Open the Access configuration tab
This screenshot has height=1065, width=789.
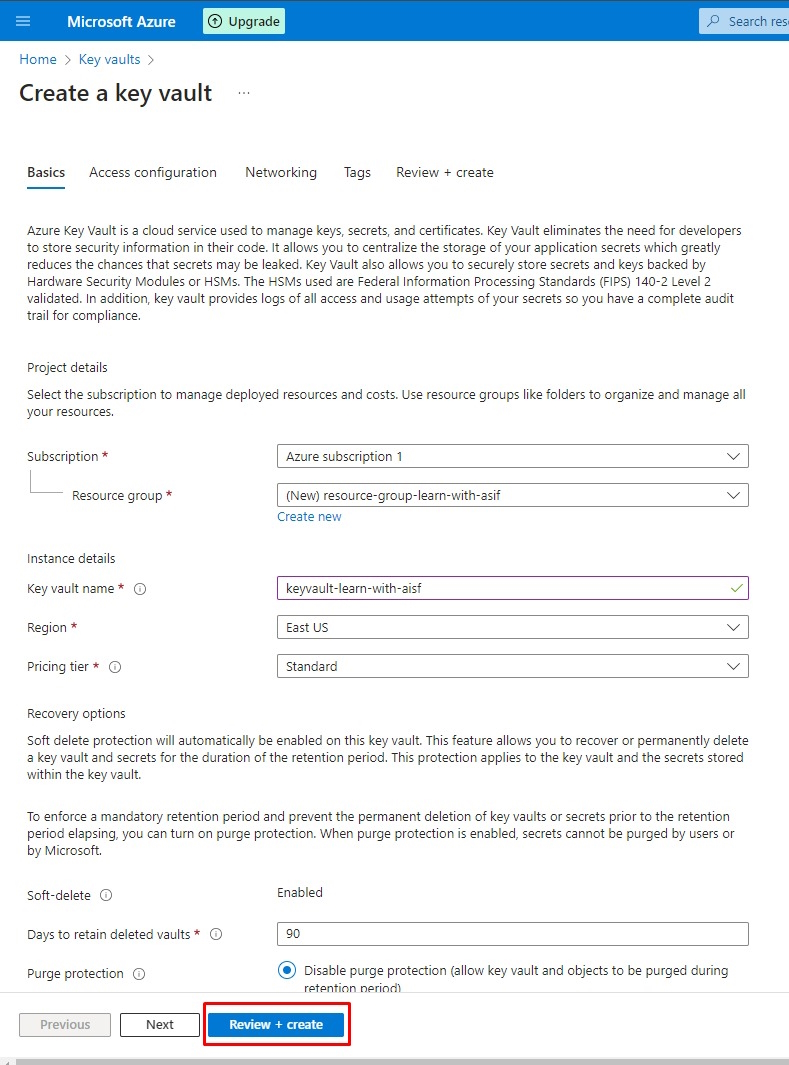(153, 172)
